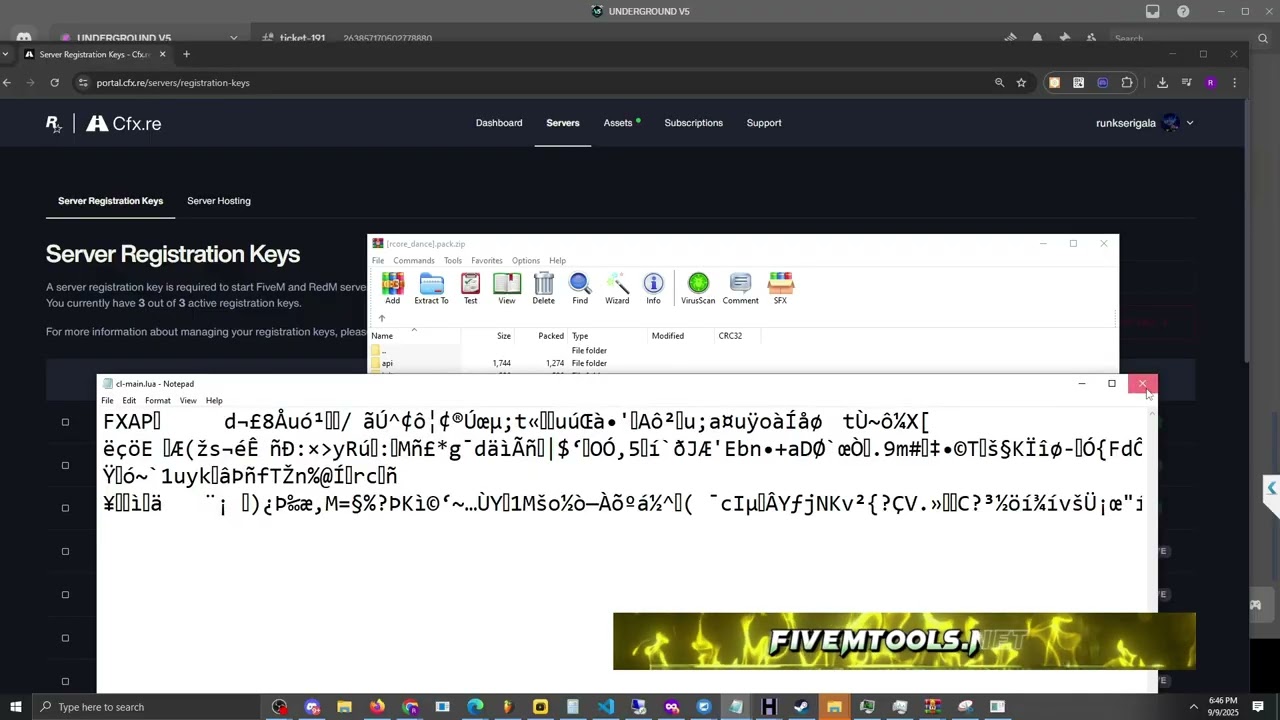
Task: Check the sixth registration key row checkbox
Action: (x=65, y=638)
